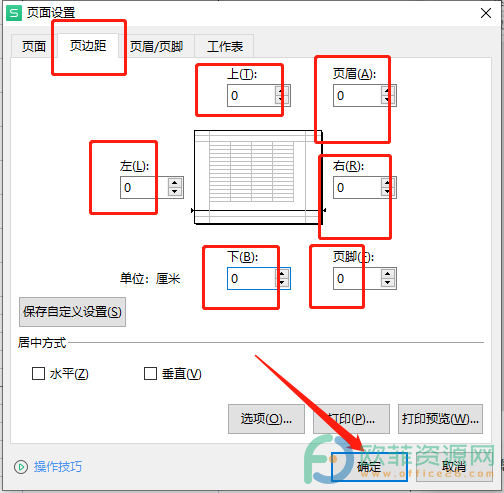
Task: Click the 页脚 footer margin field
Action: coord(357,279)
